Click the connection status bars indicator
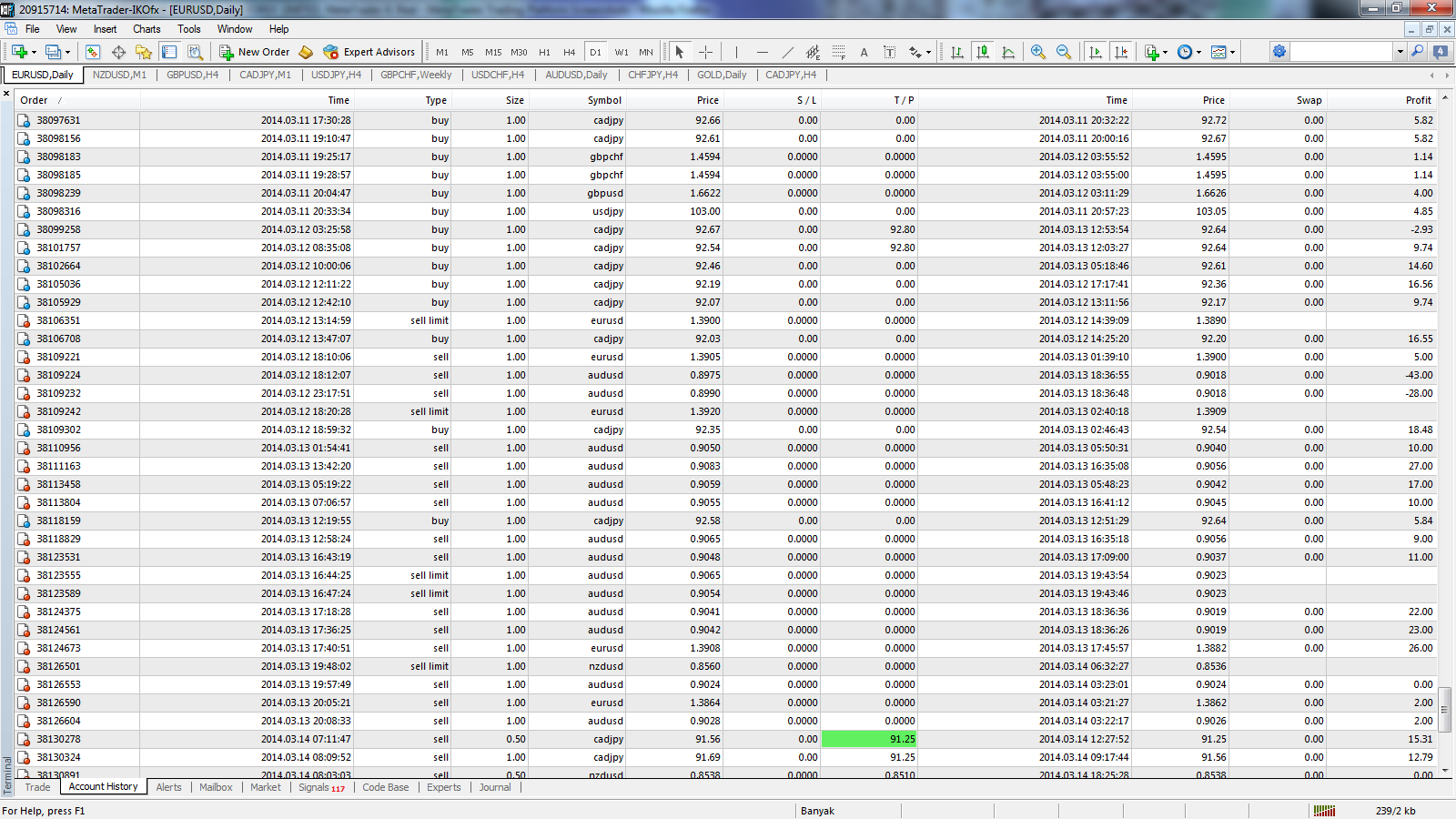This screenshot has height=819, width=1456. tap(1325, 810)
